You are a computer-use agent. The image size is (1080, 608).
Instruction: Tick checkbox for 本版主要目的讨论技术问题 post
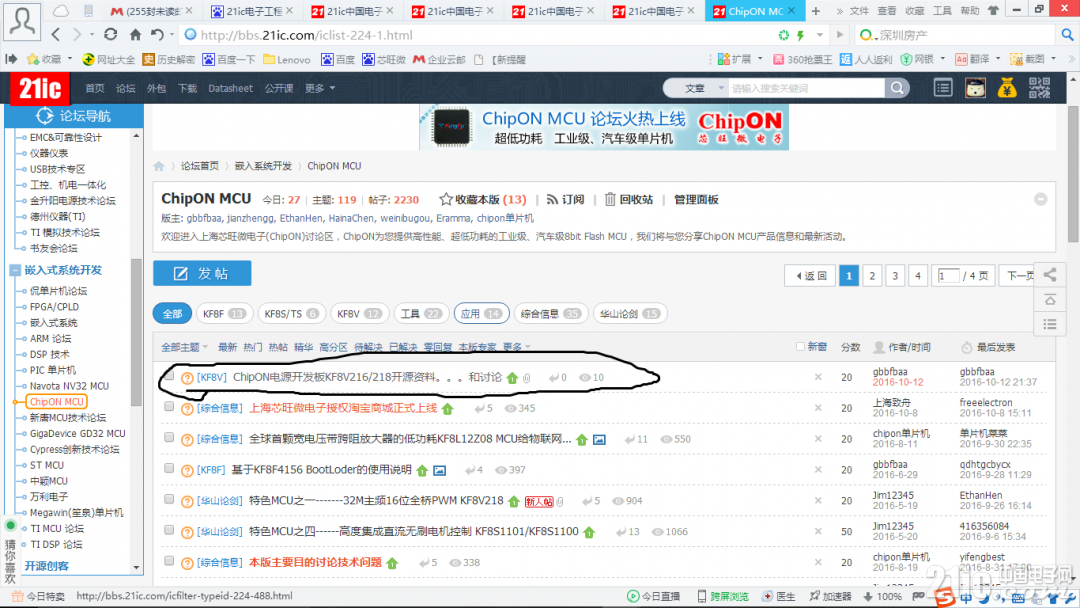point(169,561)
